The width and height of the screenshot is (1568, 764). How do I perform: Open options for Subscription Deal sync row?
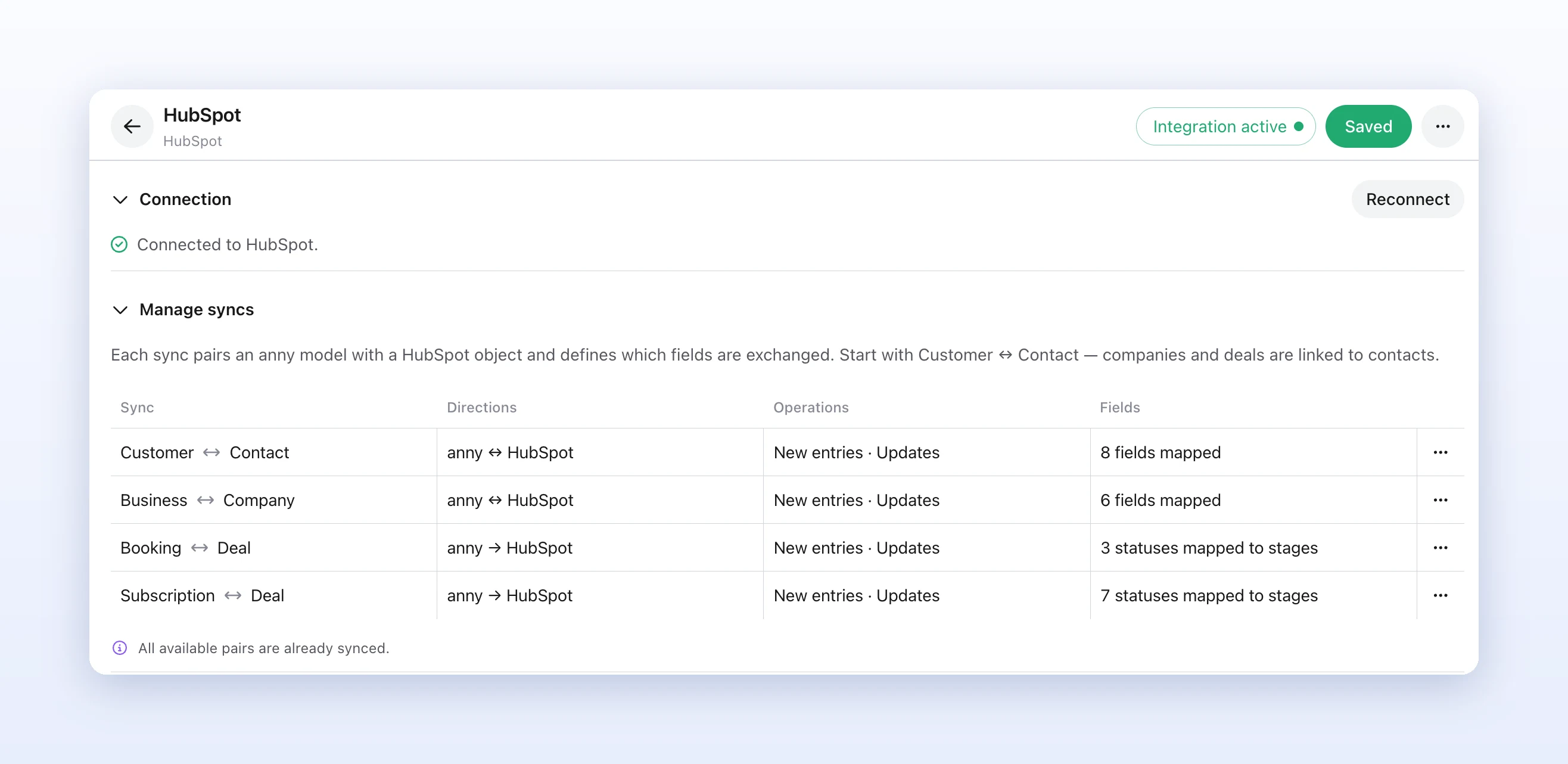1440,595
